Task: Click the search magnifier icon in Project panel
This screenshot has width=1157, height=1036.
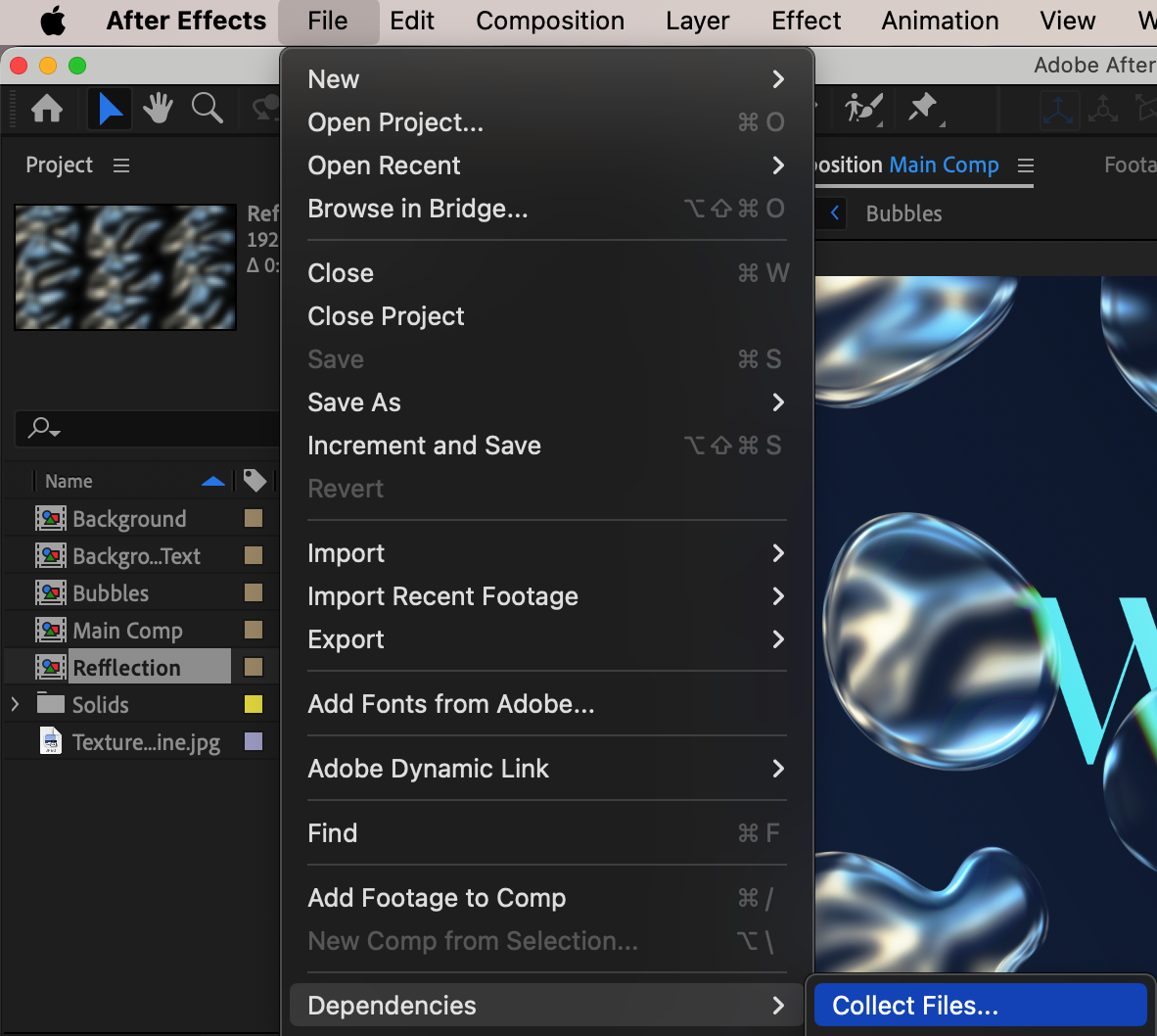Action: click(x=43, y=427)
